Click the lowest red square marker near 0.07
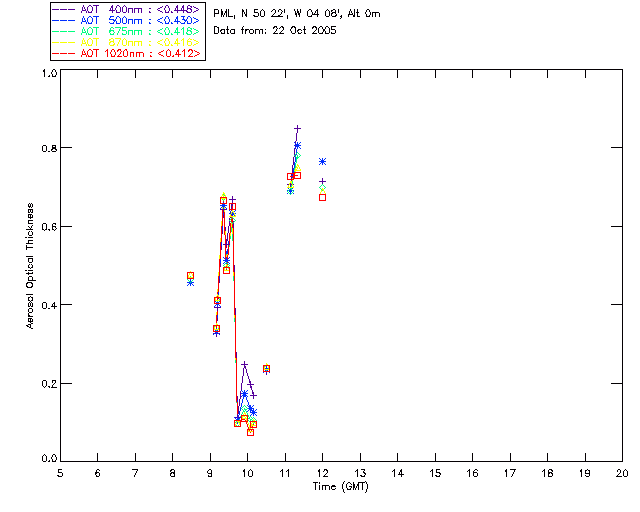Screen dimensions: 640x512 [x=250, y=432]
